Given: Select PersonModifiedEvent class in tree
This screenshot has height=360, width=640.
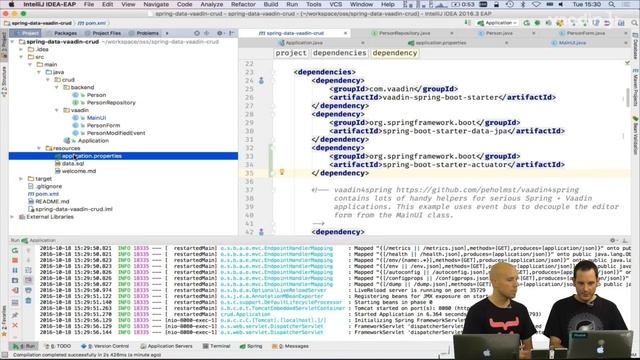Looking at the screenshot, I should [116, 133].
